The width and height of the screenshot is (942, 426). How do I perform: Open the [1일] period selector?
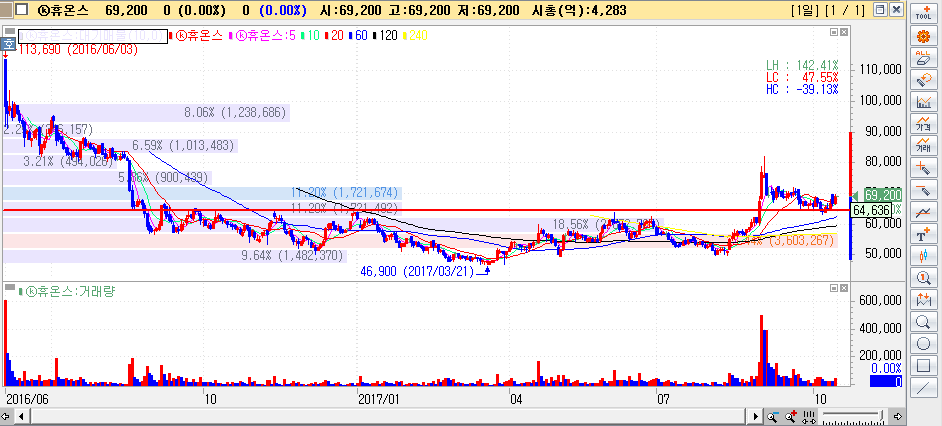tap(803, 10)
